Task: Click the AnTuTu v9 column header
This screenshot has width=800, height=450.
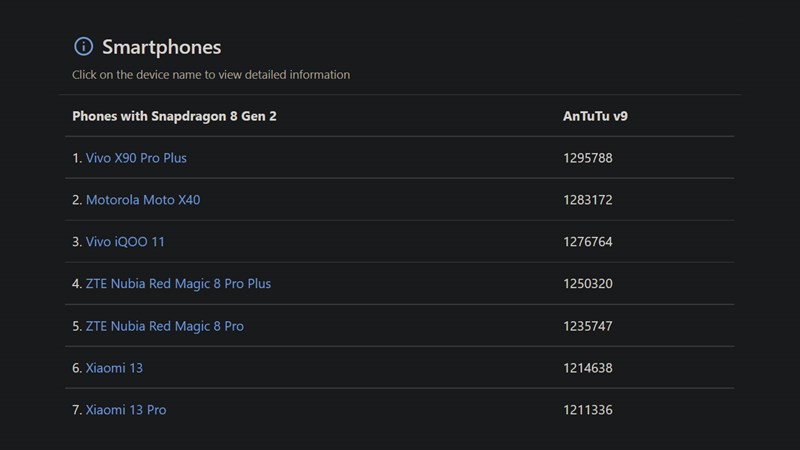Action: tap(595, 116)
